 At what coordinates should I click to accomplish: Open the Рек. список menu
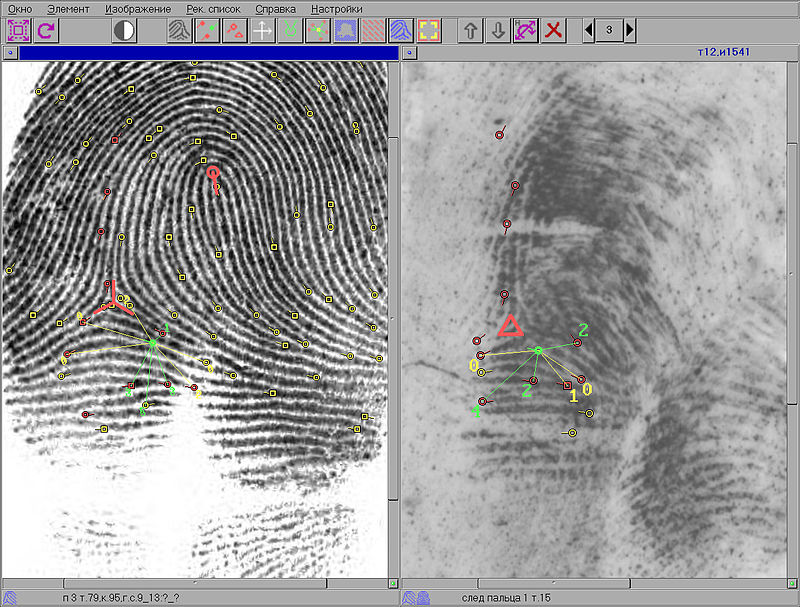[213, 8]
